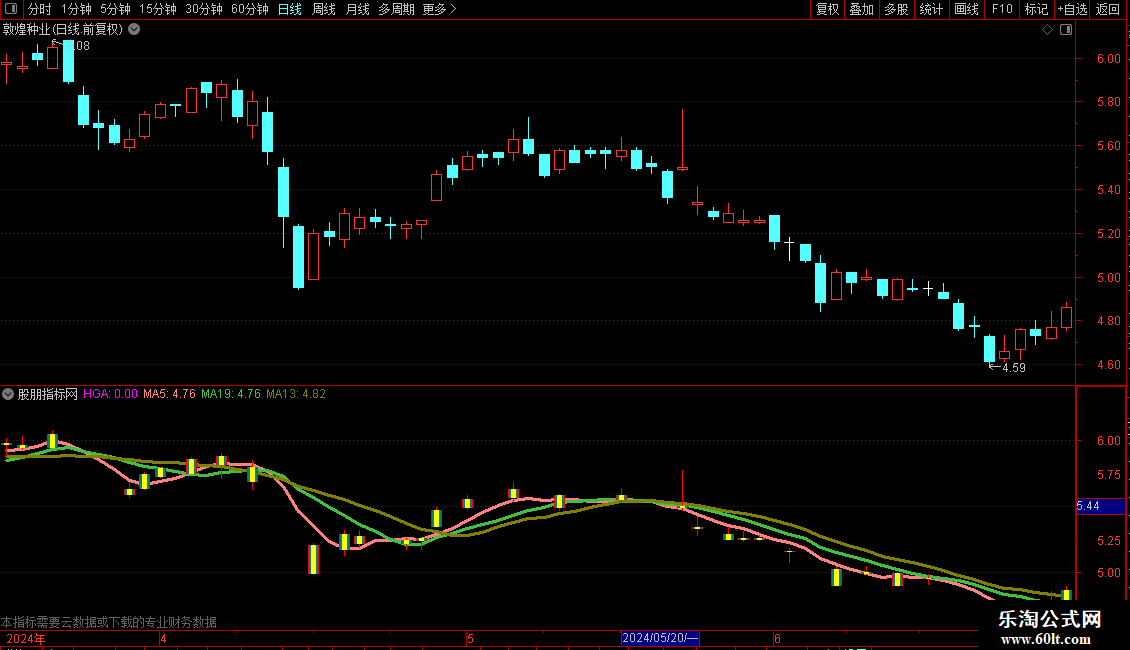Click the 5.75 level on the indicator axis
The image size is (1130, 650).
[x=1108, y=476]
